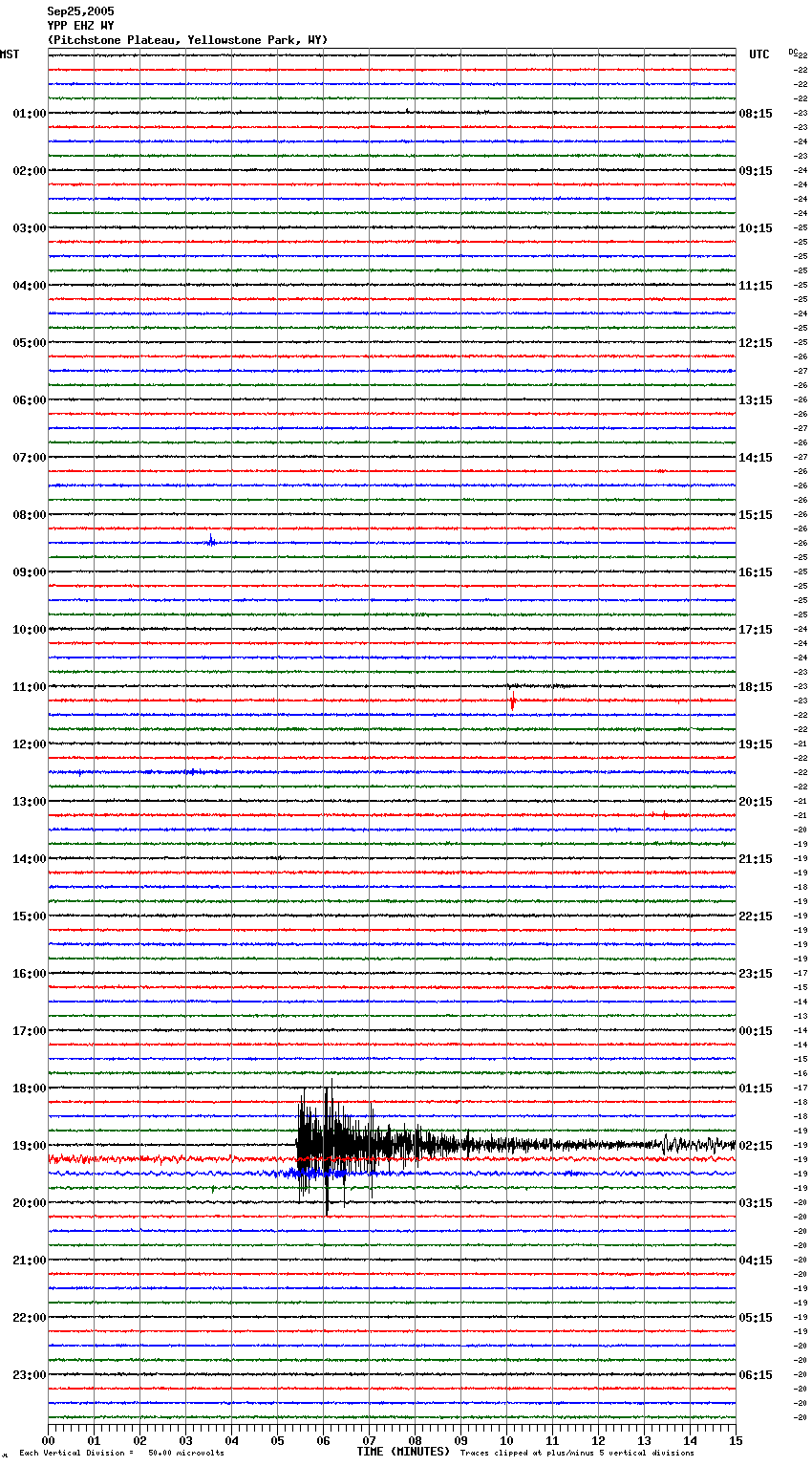Select the station code YPP EHZ WY
The width and height of the screenshot is (812, 1466).
[x=80, y=26]
